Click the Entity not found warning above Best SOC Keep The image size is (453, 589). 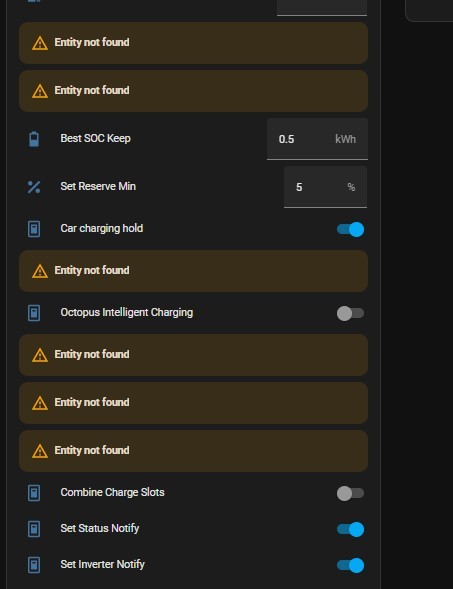[x=193, y=91]
